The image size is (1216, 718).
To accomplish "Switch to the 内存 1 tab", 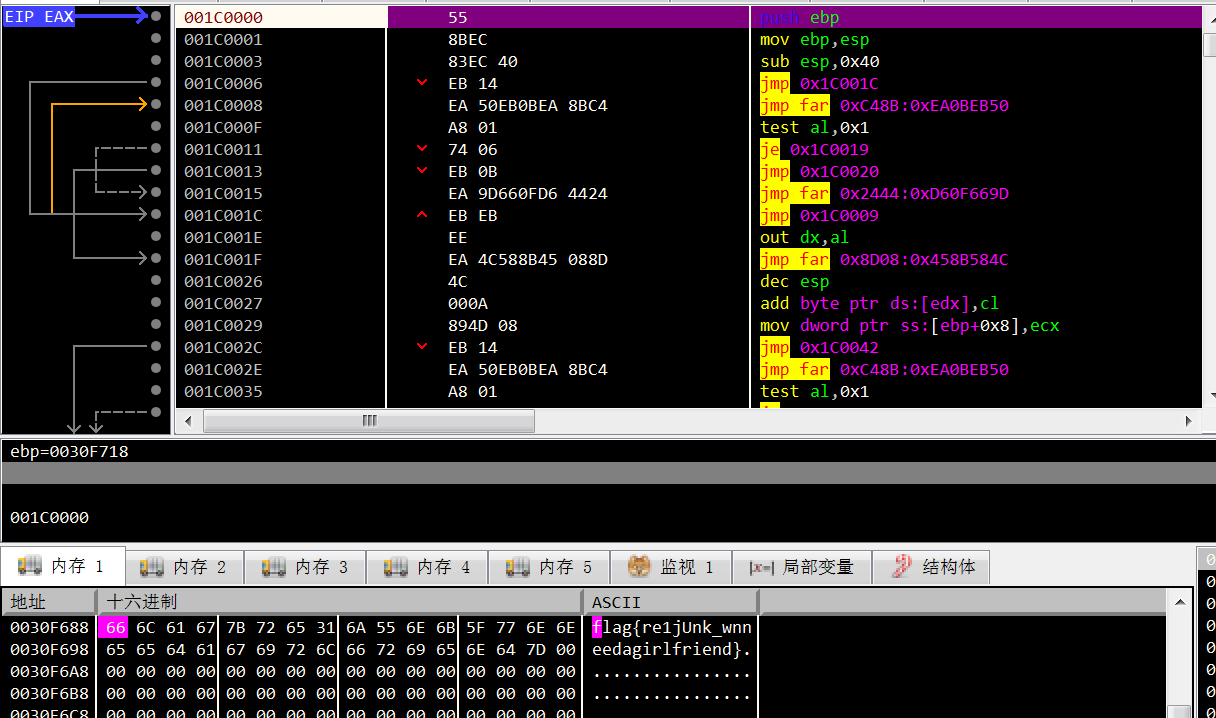I will [x=63, y=567].
